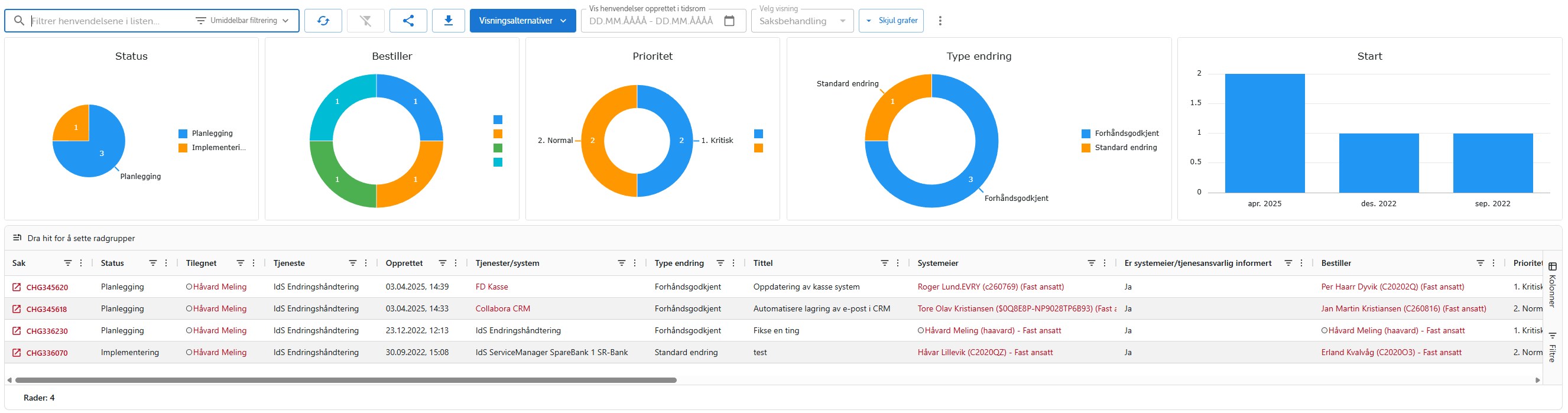1568x413 pixels.
Task: Toggle Standard endring legend entry
Action: (1119, 148)
